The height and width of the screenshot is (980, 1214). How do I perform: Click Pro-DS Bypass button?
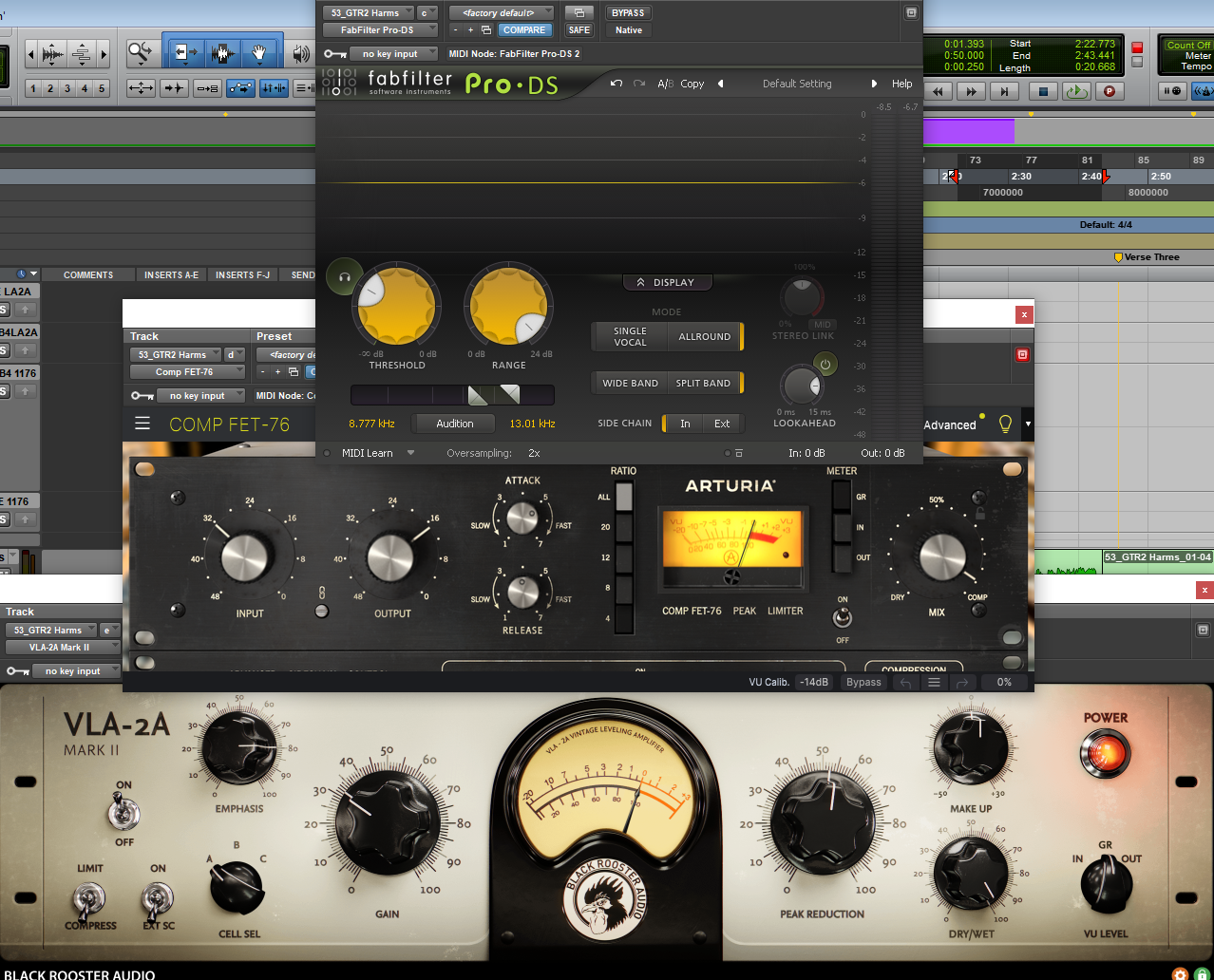click(x=628, y=12)
